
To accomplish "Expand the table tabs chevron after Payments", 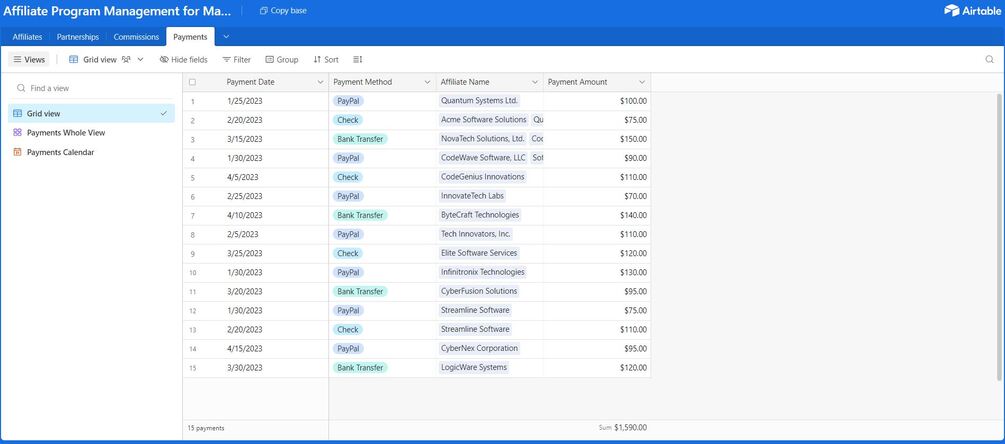I will point(226,37).
